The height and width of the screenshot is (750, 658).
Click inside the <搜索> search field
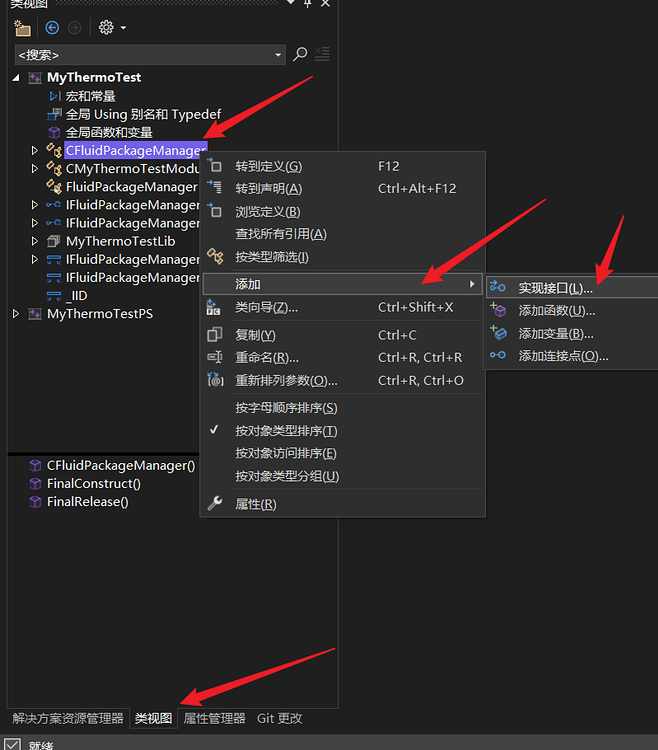140,56
